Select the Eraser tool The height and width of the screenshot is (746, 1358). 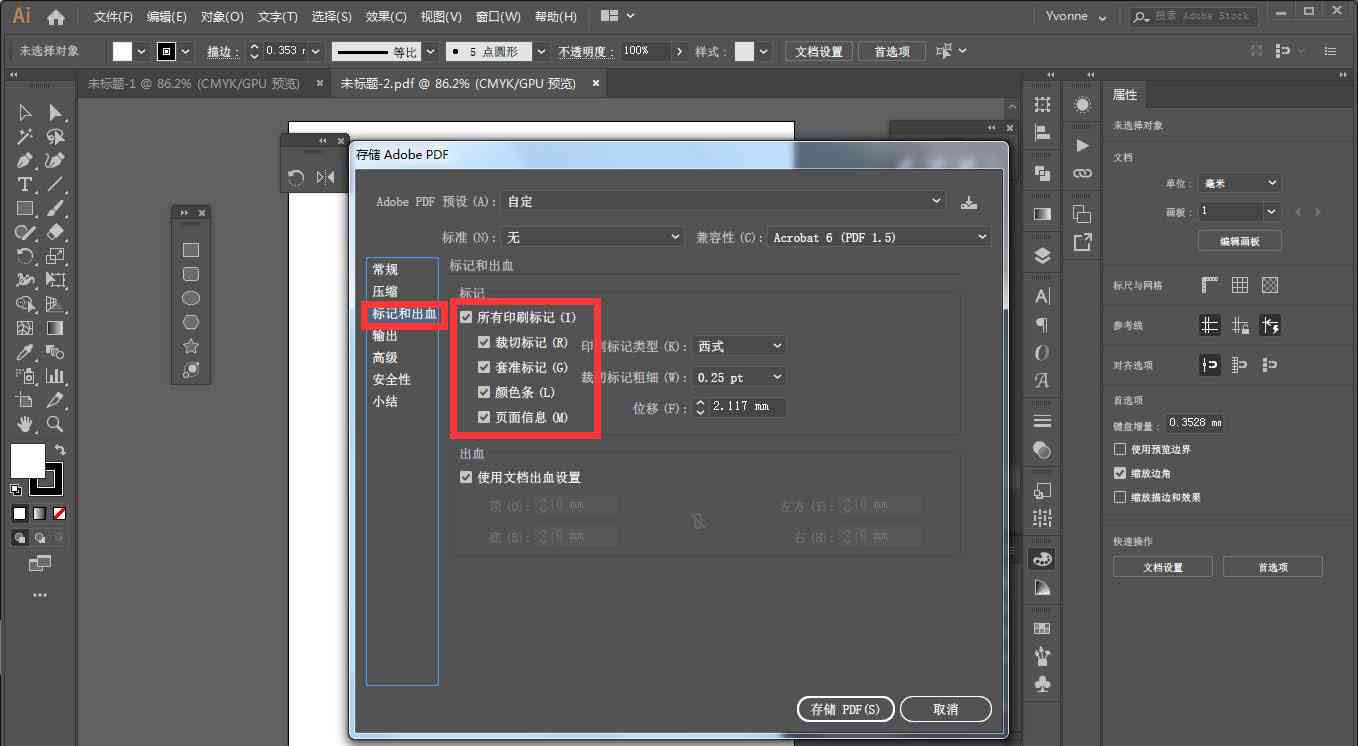tap(56, 232)
